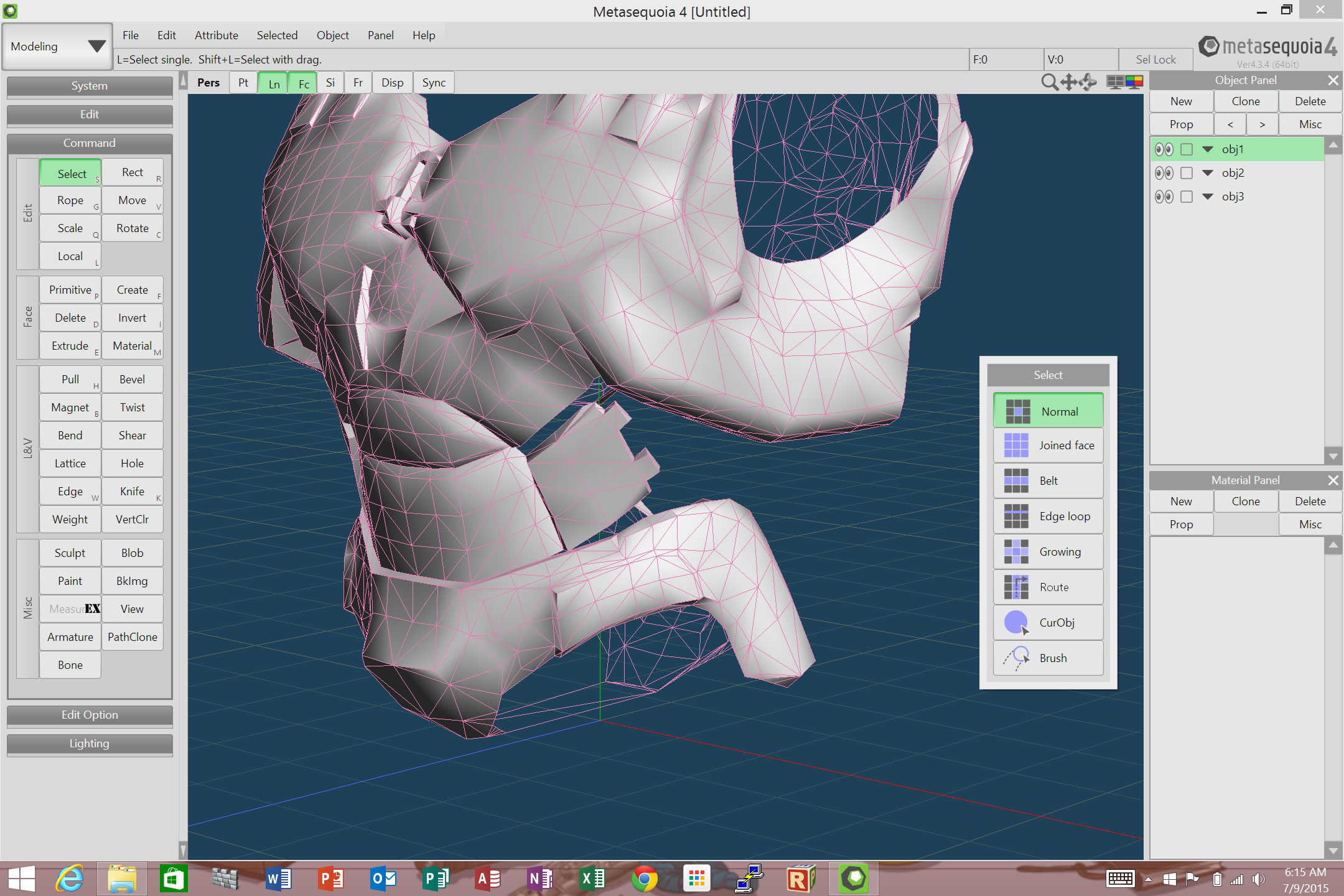Close the Object Panel
Image resolution: width=1344 pixels, height=896 pixels.
click(1333, 80)
